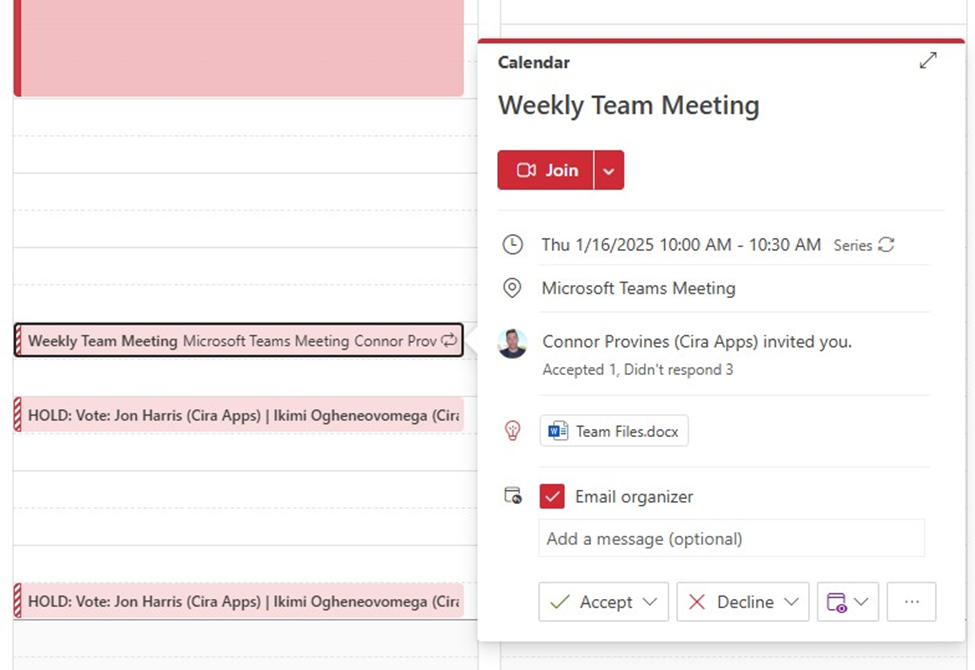The height and width of the screenshot is (670, 975).
Task: Expand the event popup with the arrow icon
Action: (928, 60)
